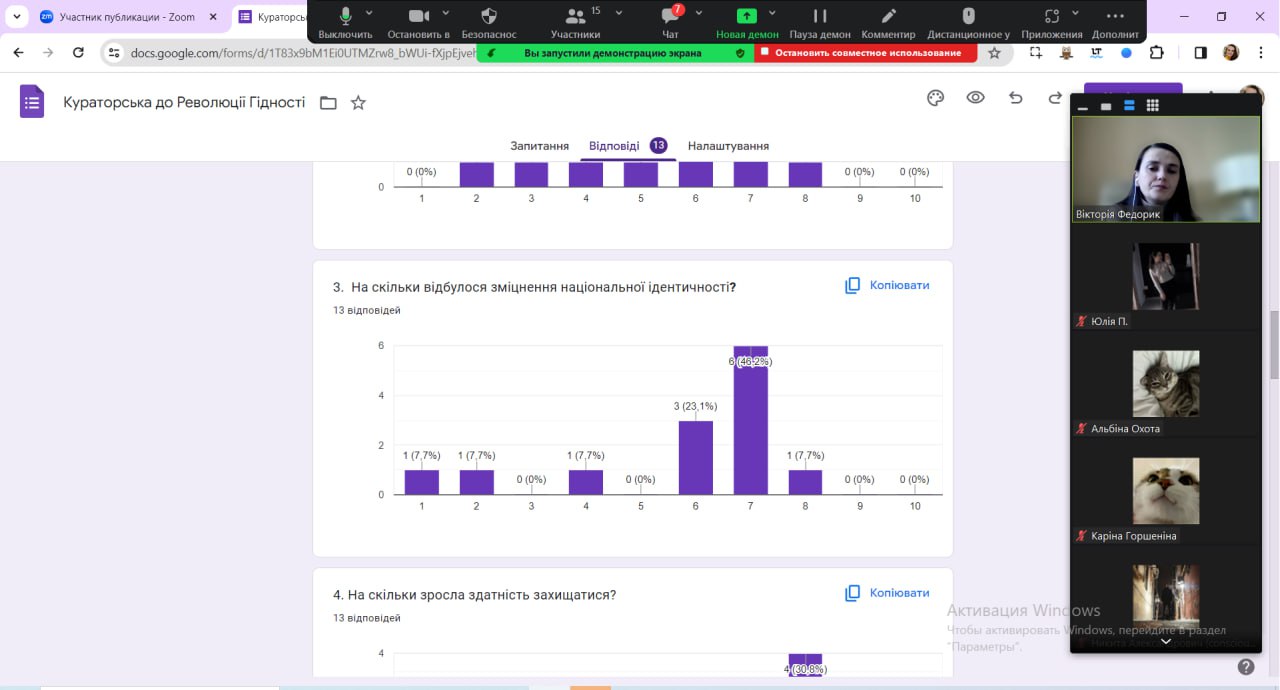
Task: Undo the last form change
Action: 1015,98
